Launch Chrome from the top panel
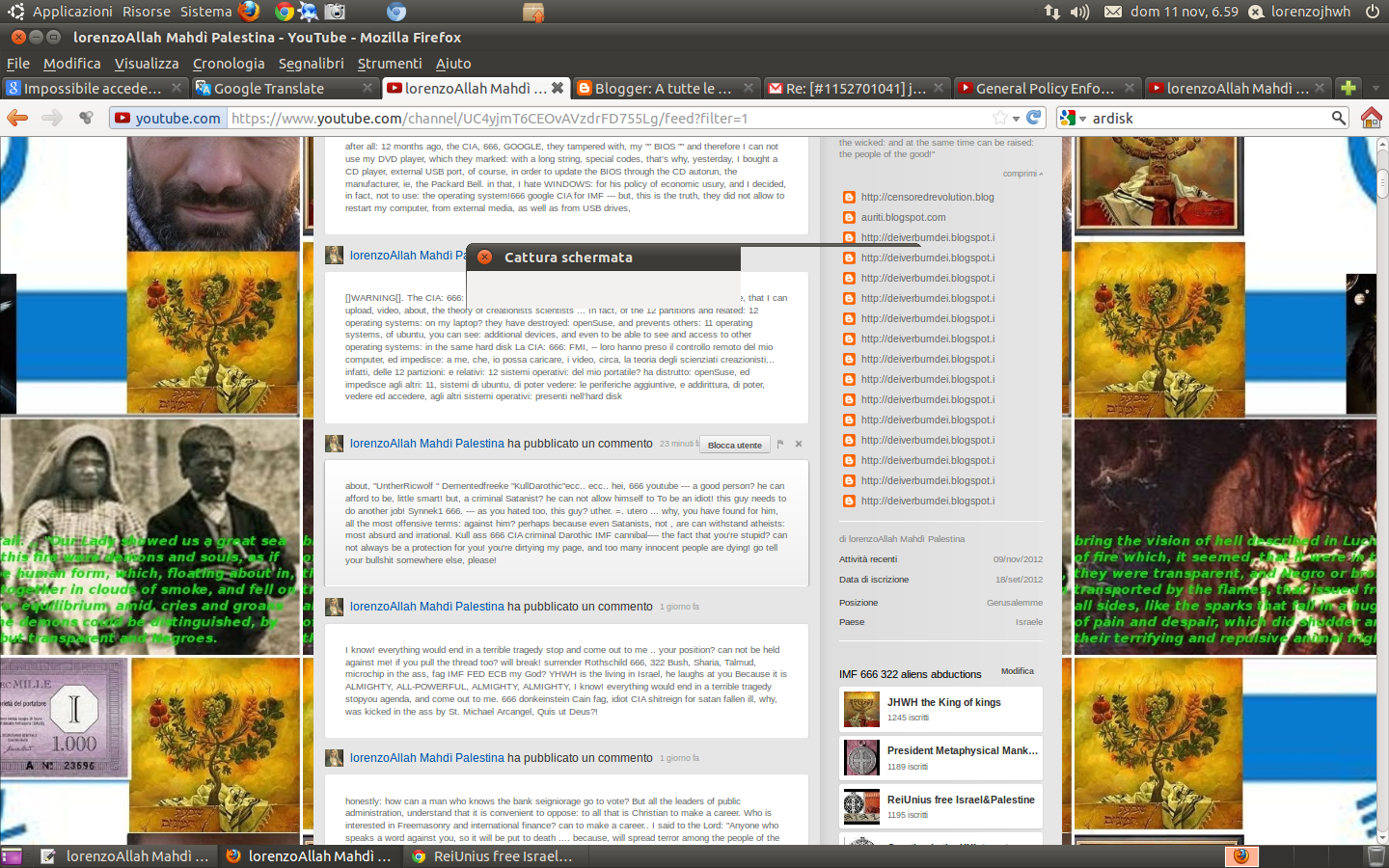 pyautogui.click(x=284, y=12)
